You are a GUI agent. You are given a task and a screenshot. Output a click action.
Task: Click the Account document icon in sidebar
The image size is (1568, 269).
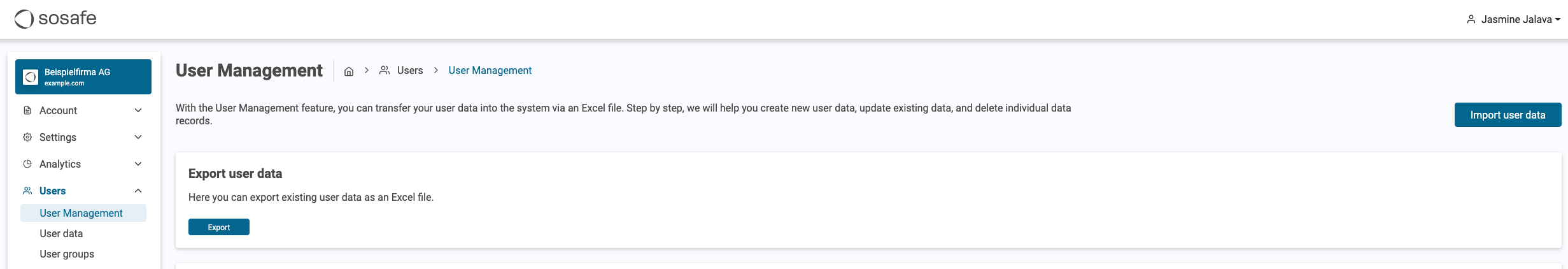pos(27,110)
